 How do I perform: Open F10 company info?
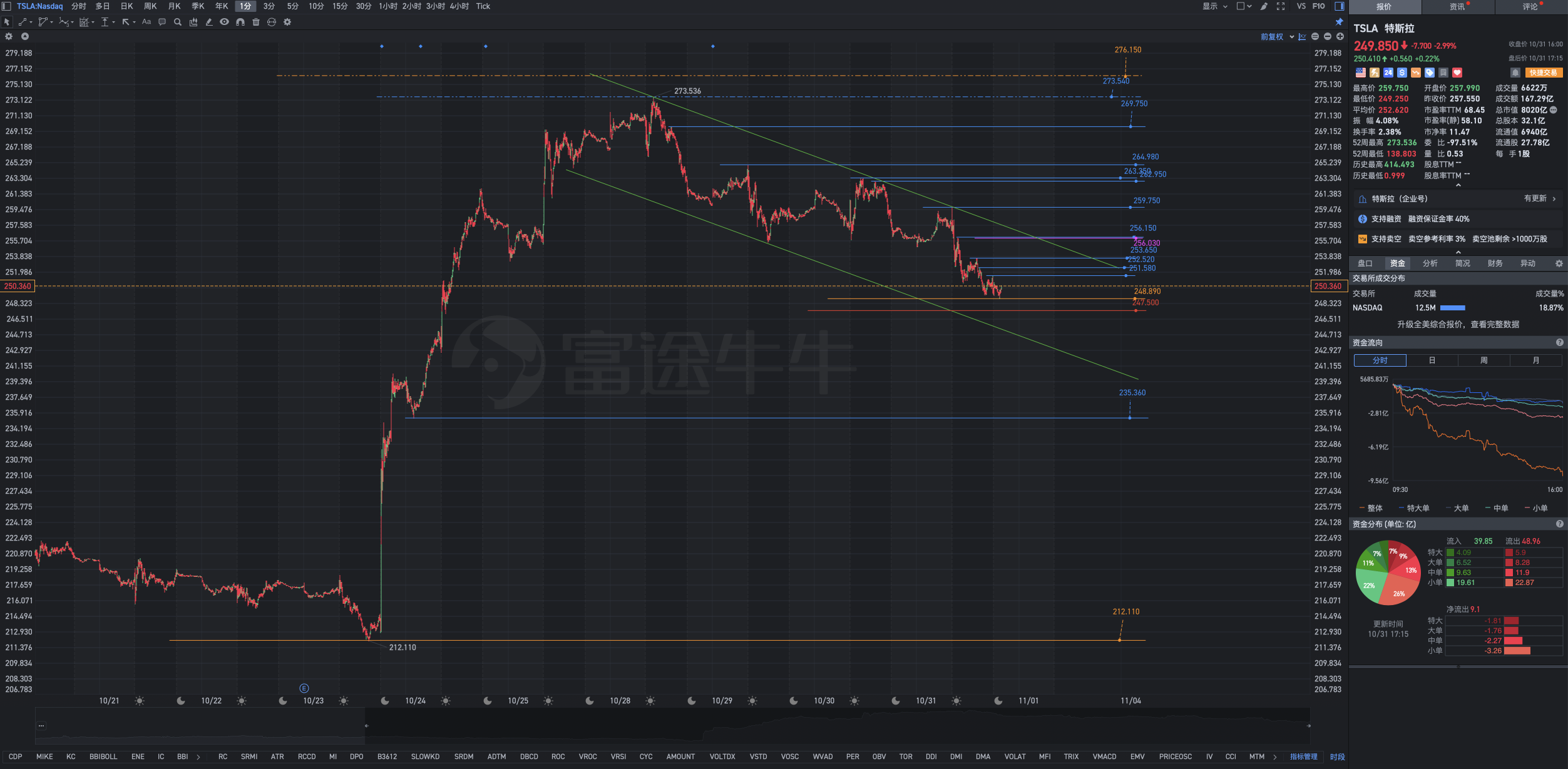1319,6
